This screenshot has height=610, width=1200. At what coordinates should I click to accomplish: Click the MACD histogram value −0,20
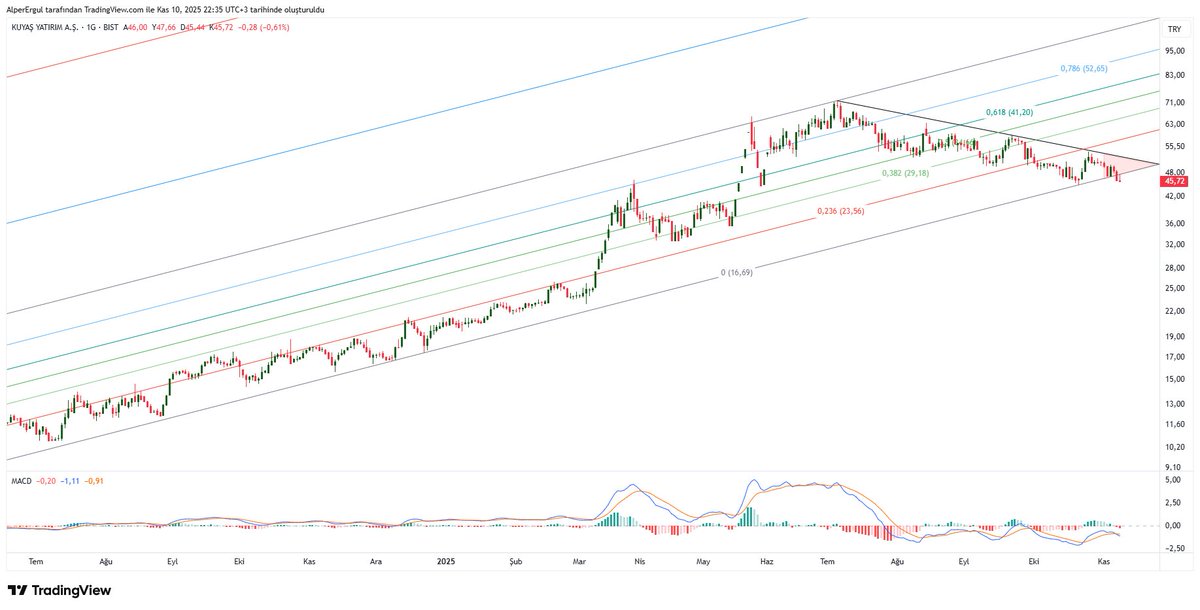[x=46, y=481]
